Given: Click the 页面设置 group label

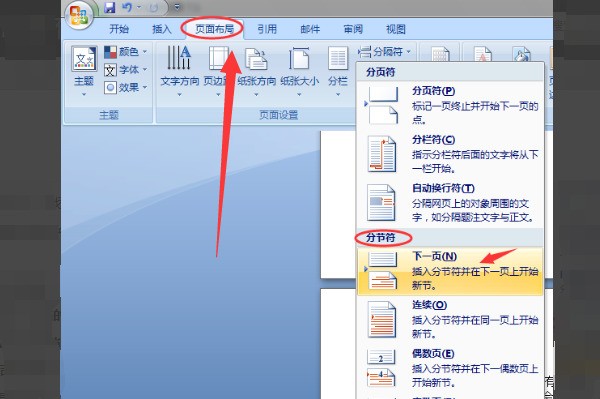Looking at the screenshot, I should click(279, 115).
